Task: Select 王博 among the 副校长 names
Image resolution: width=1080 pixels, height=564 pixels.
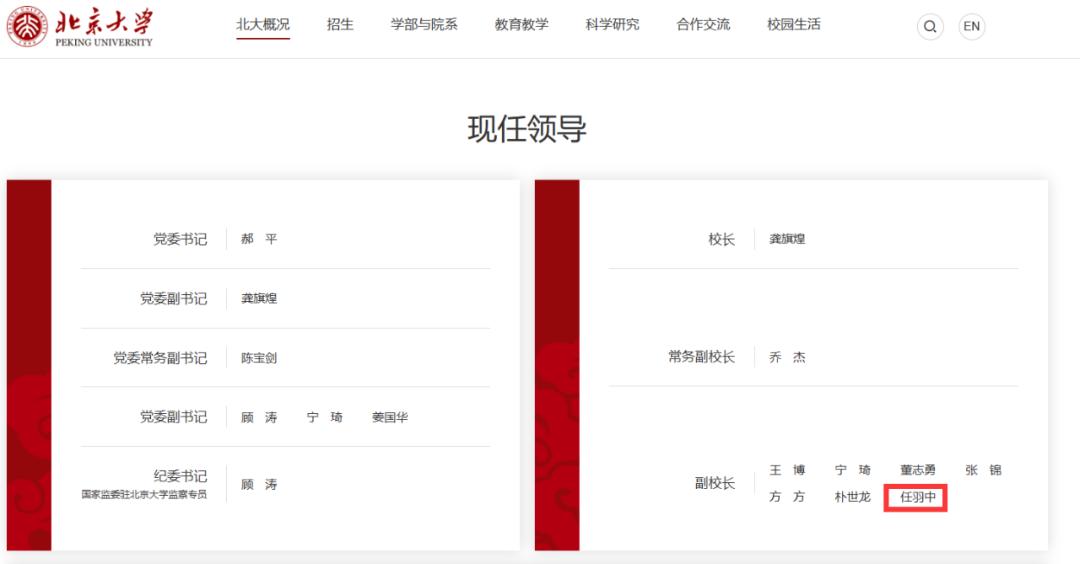Action: pyautogui.click(x=787, y=470)
